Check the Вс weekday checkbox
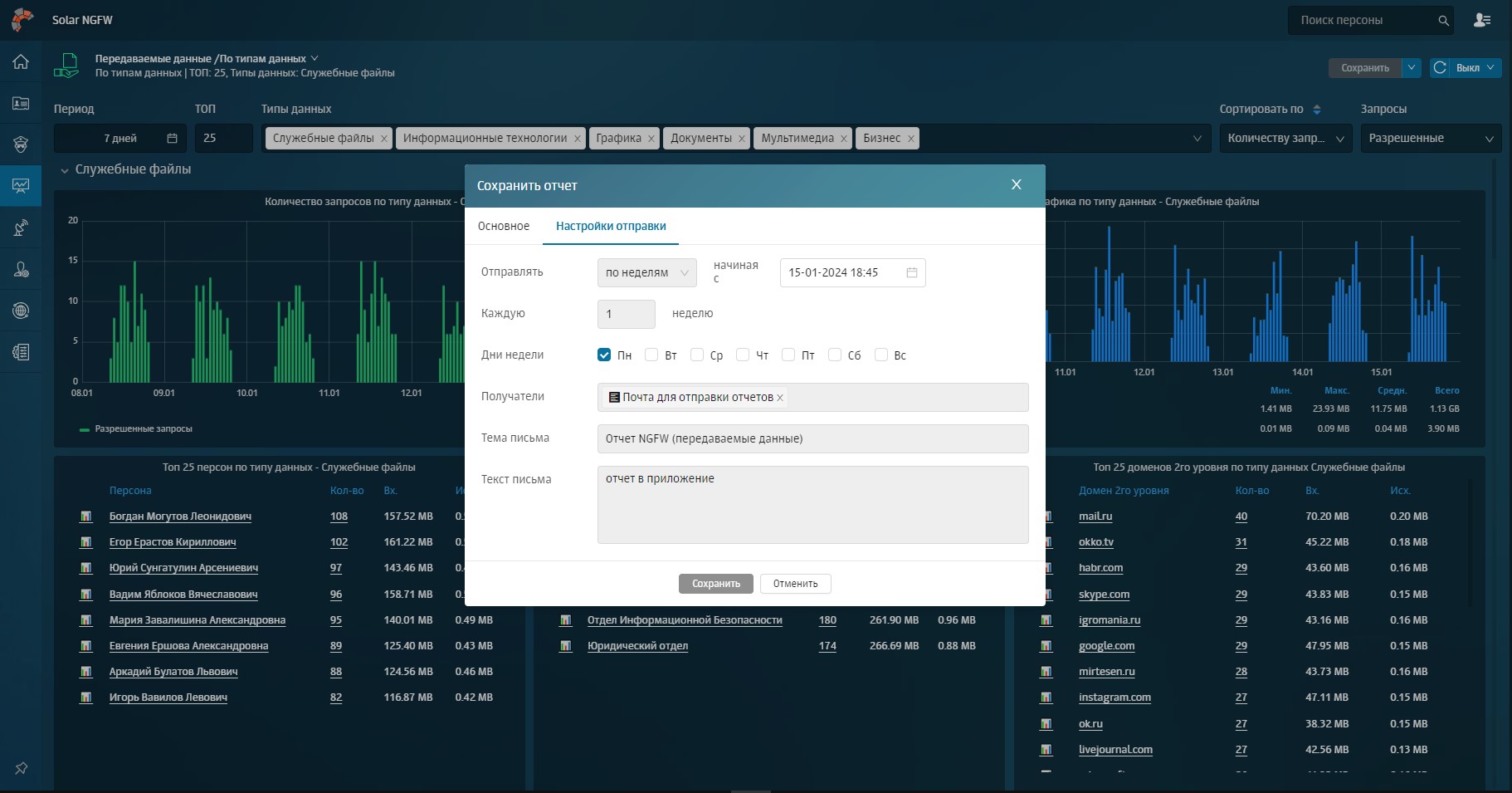Viewport: 1512px width, 793px height. tap(881, 355)
